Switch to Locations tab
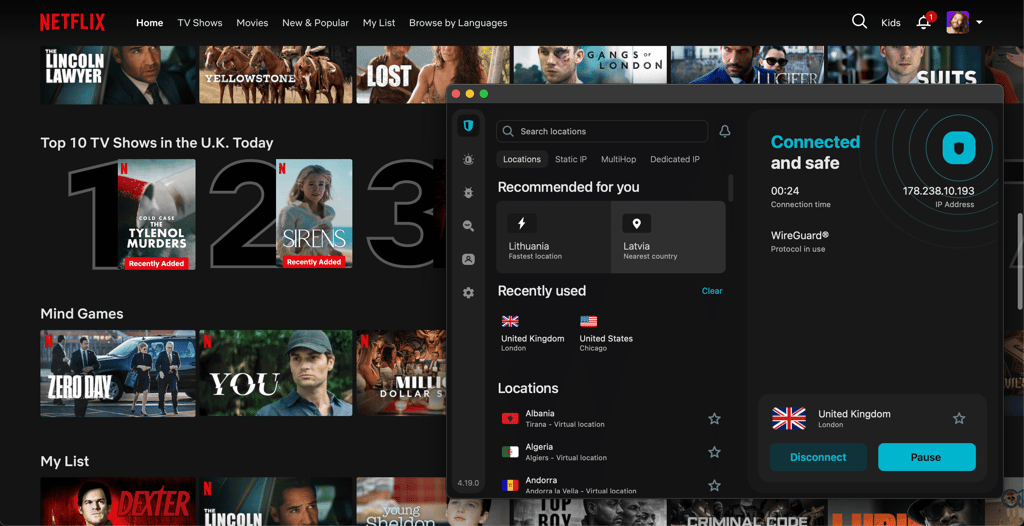 coord(522,159)
